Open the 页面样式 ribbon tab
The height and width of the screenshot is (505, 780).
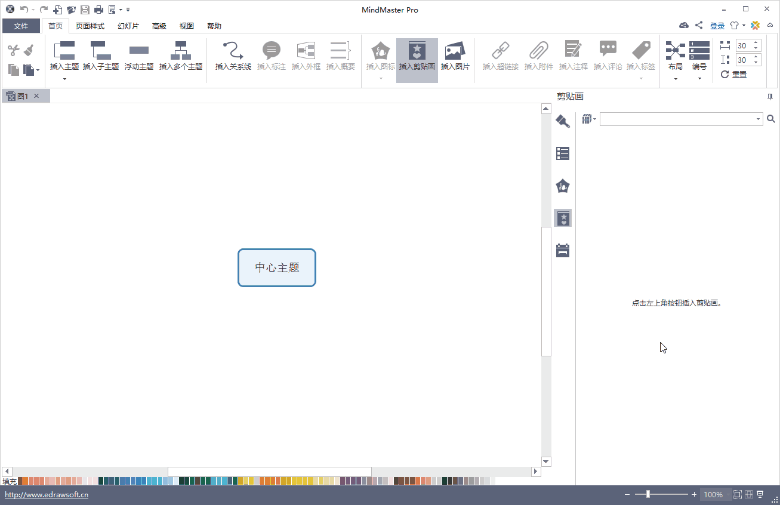coord(90,25)
